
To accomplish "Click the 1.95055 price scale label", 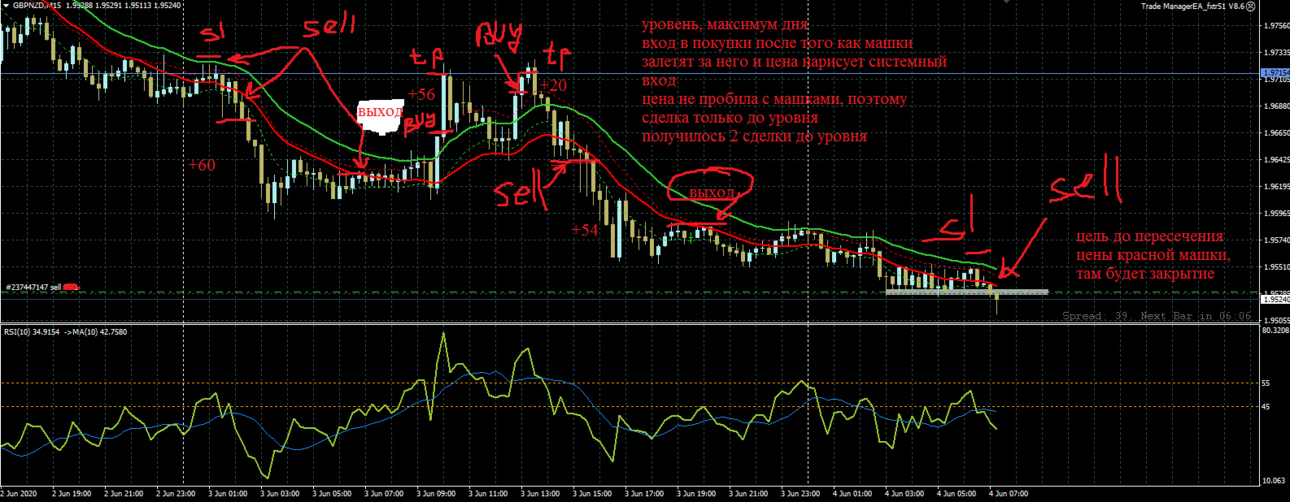I will click(1276, 320).
